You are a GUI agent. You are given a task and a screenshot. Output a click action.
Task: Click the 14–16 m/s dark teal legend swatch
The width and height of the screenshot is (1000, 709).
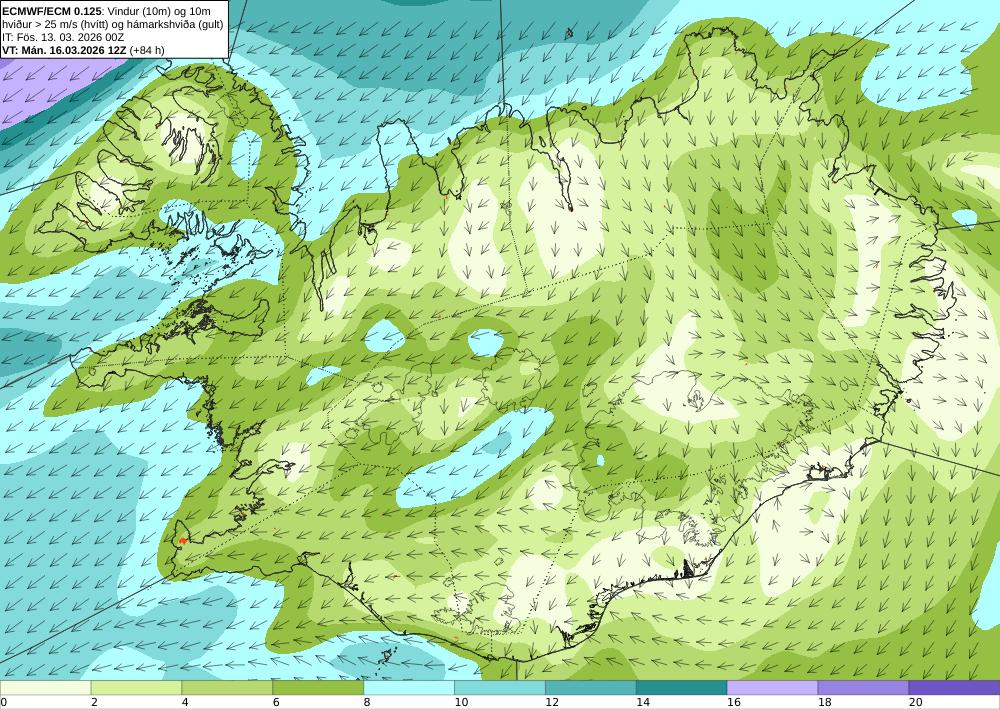point(681,687)
